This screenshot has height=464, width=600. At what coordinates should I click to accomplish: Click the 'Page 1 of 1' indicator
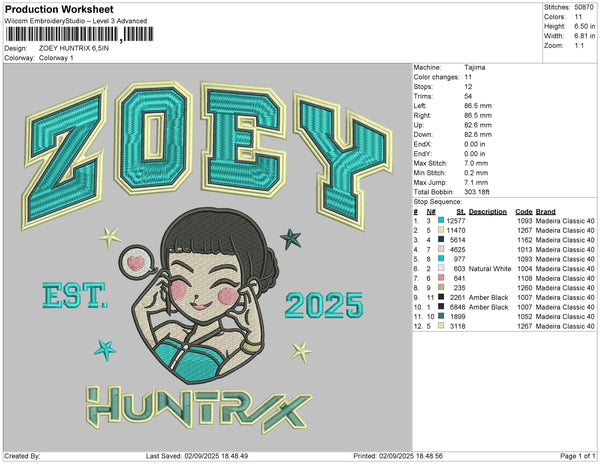pyautogui.click(x=578, y=456)
